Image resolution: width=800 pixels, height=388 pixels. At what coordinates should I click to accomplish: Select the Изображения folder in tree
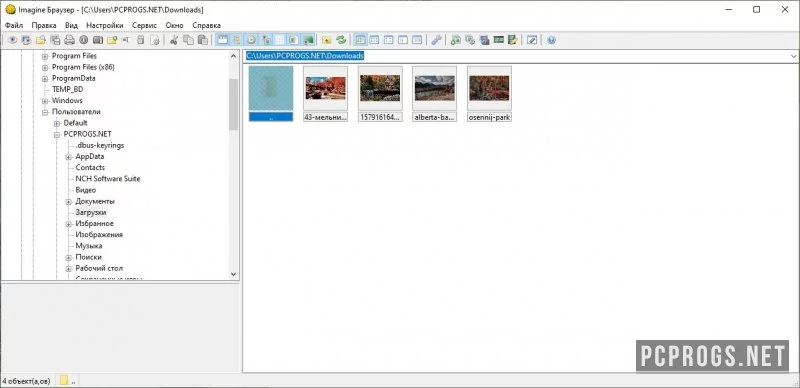(x=99, y=235)
